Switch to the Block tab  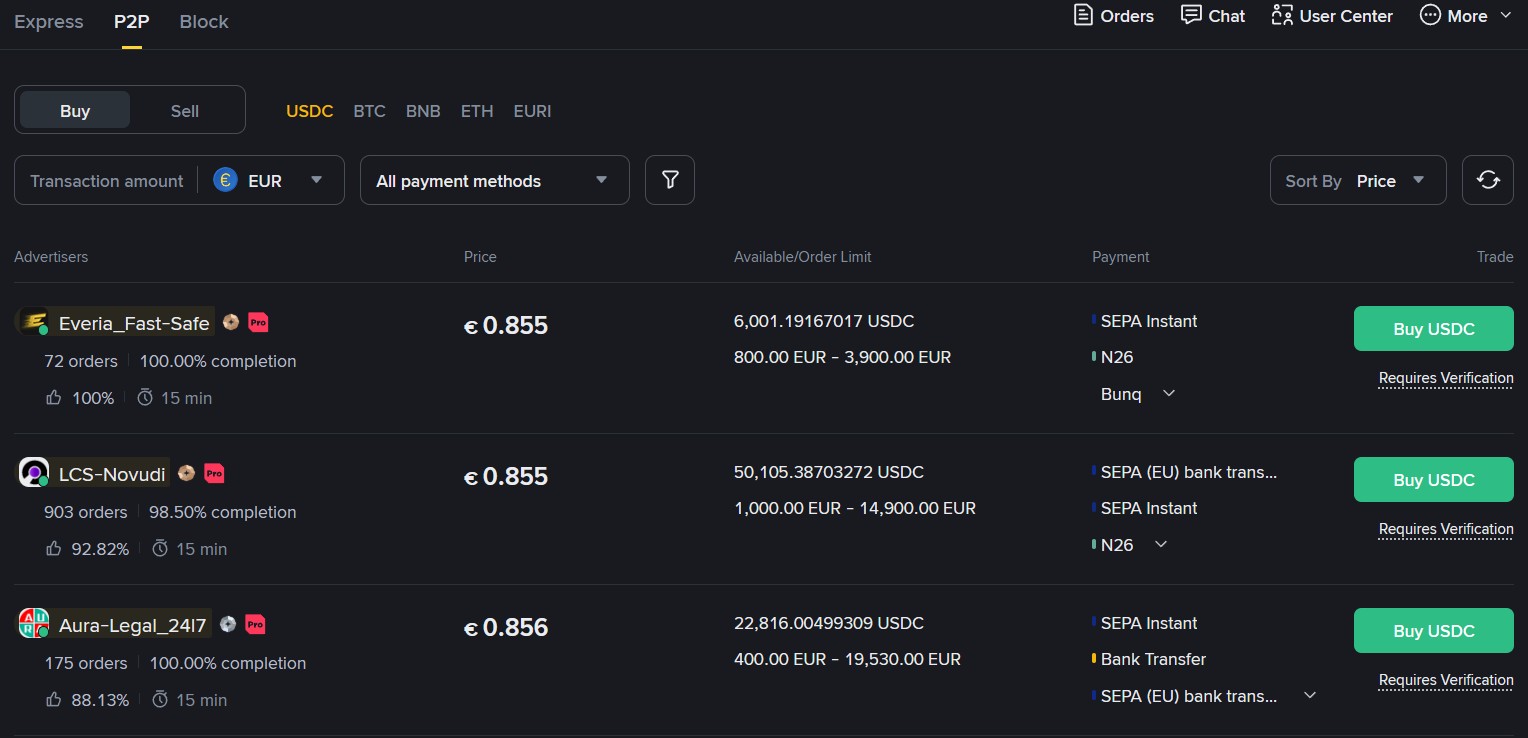(x=204, y=21)
